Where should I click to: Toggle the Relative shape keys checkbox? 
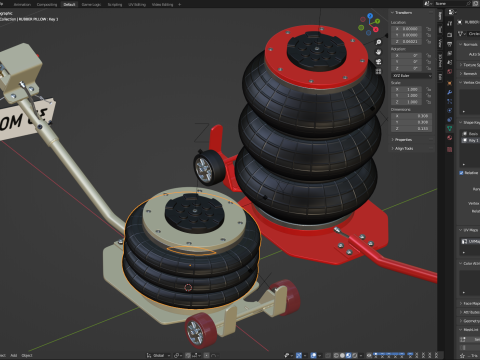tap(461, 173)
